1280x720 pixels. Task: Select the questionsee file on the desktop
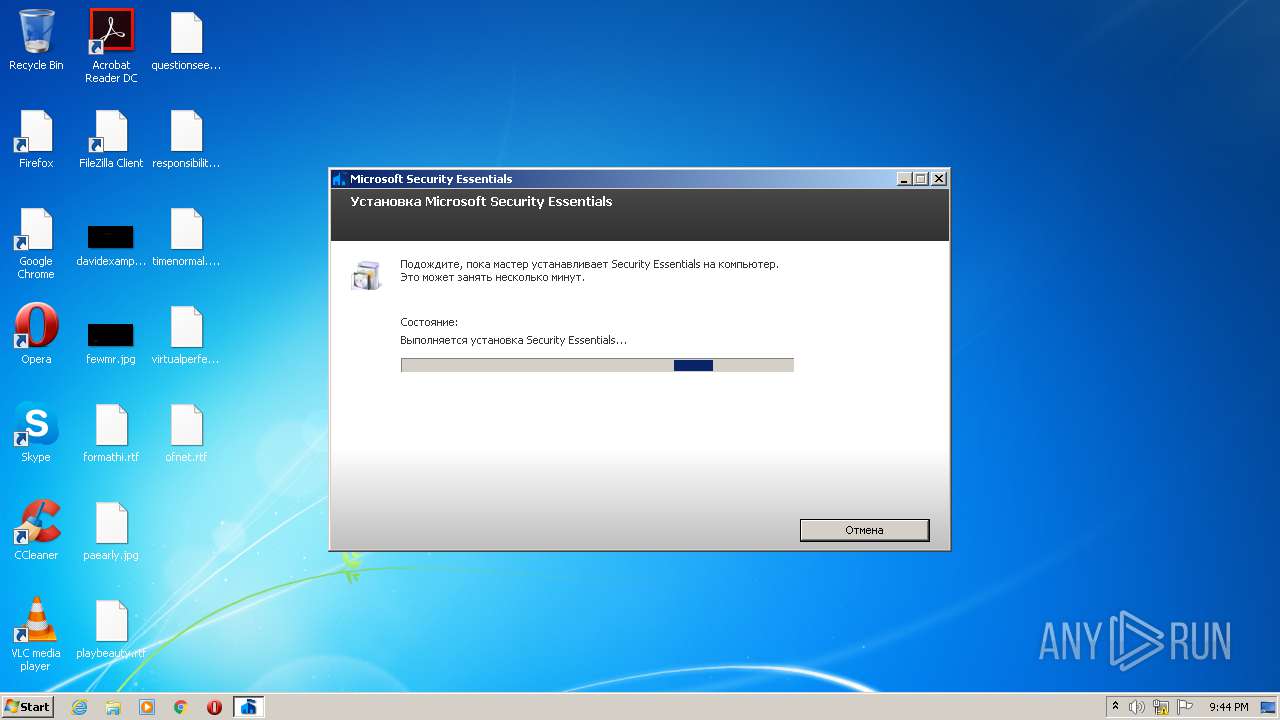(x=186, y=41)
